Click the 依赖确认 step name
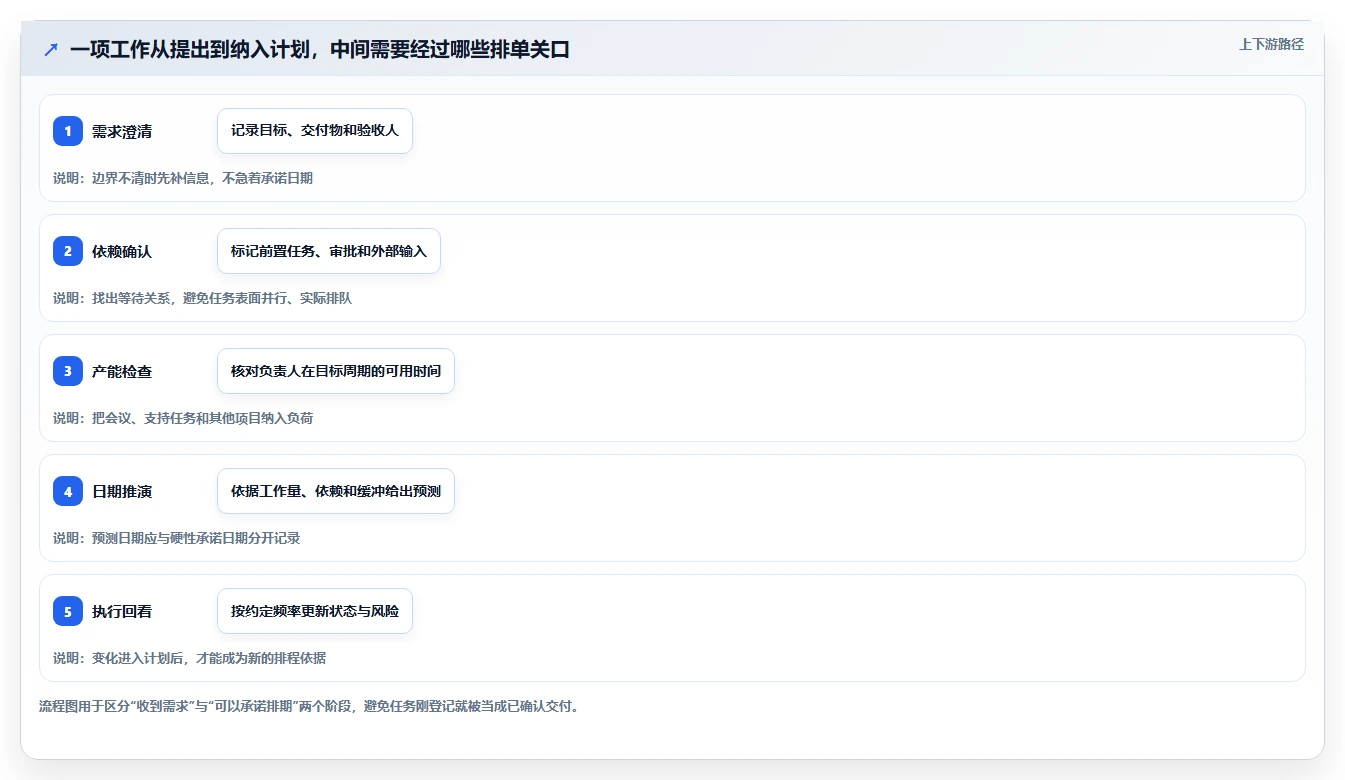 [122, 251]
